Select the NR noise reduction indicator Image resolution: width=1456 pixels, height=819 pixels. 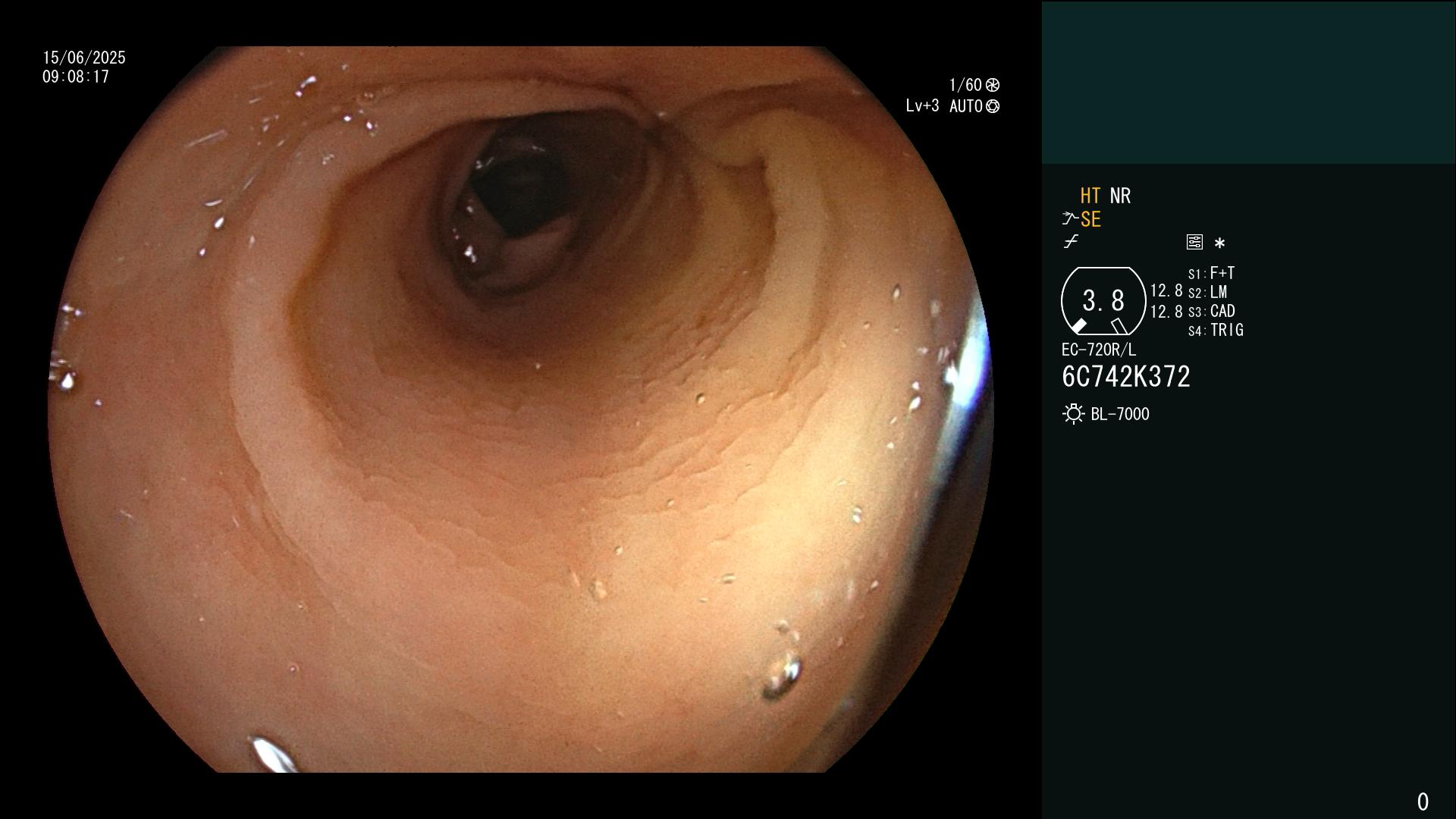[1120, 196]
